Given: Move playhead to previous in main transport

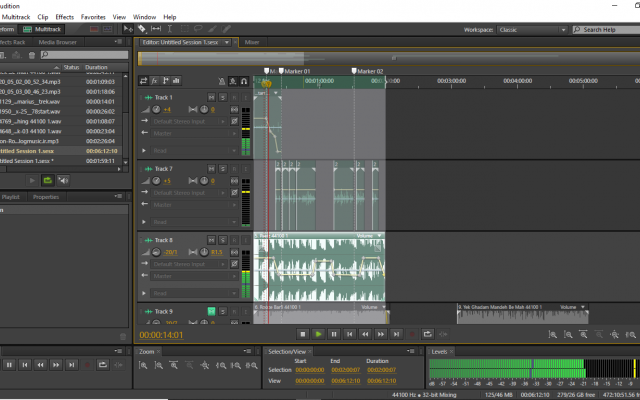Looking at the screenshot, I should [349, 334].
